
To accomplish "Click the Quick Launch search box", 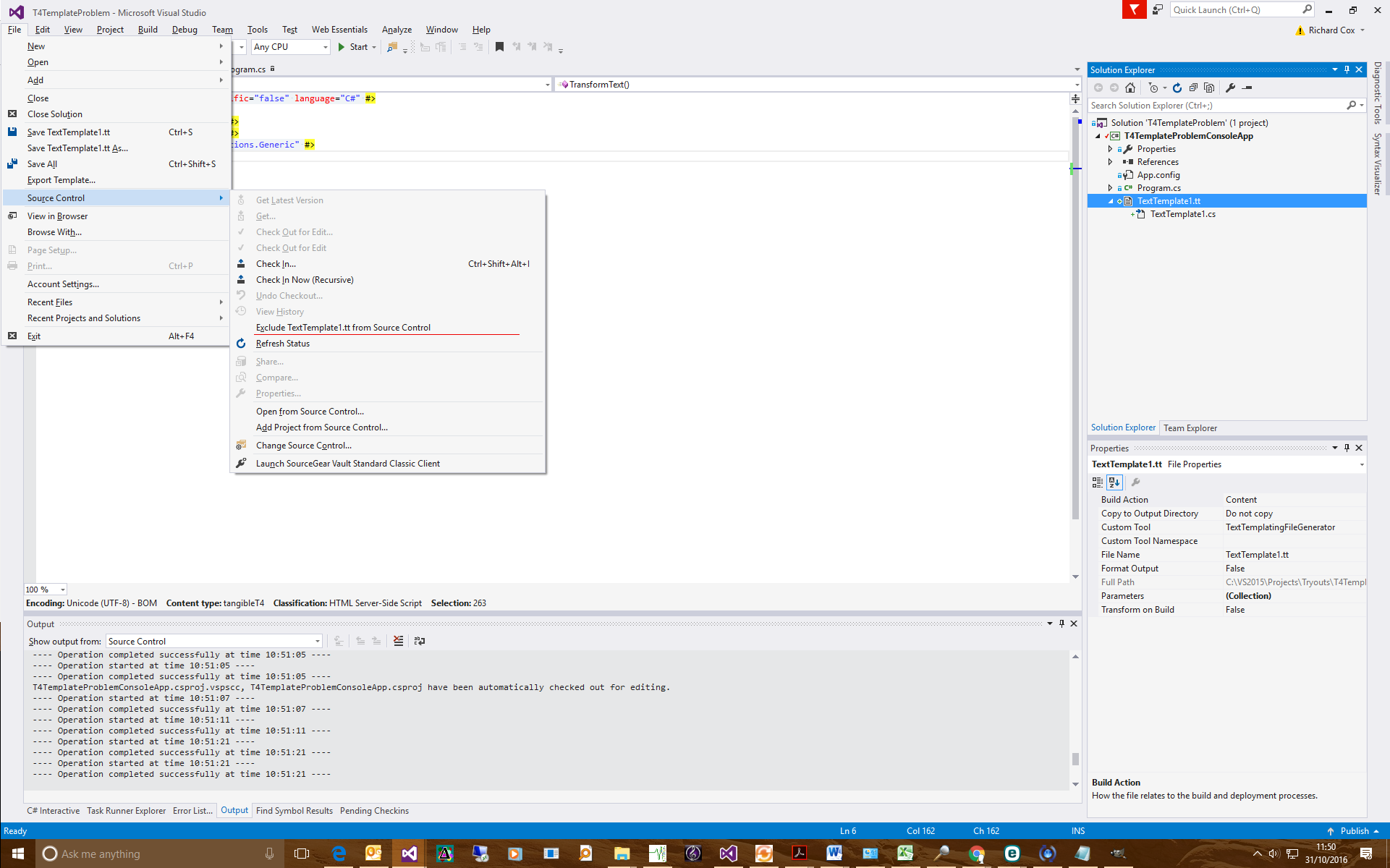I will [1242, 9].
